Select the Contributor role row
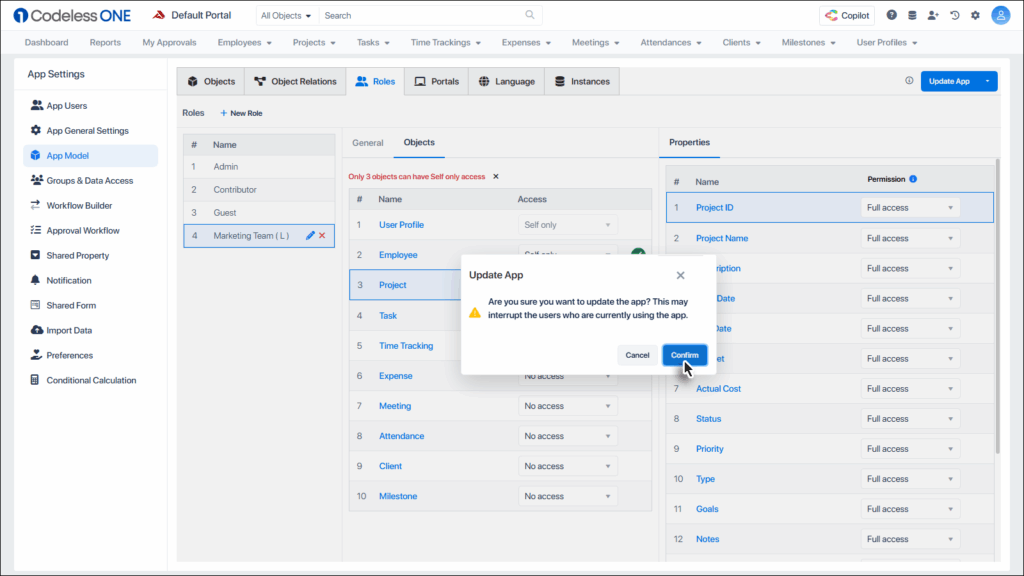Screen dimensions: 1024x576 [x=259, y=189]
